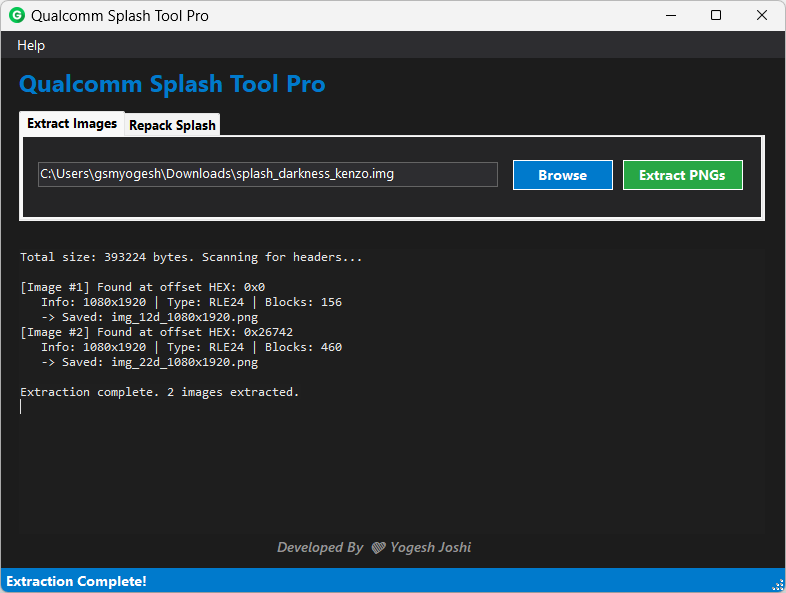This screenshot has height=593, width=786.
Task: Click the 'Extraction Complete!' status bar message
Action: pyautogui.click(x=77, y=581)
